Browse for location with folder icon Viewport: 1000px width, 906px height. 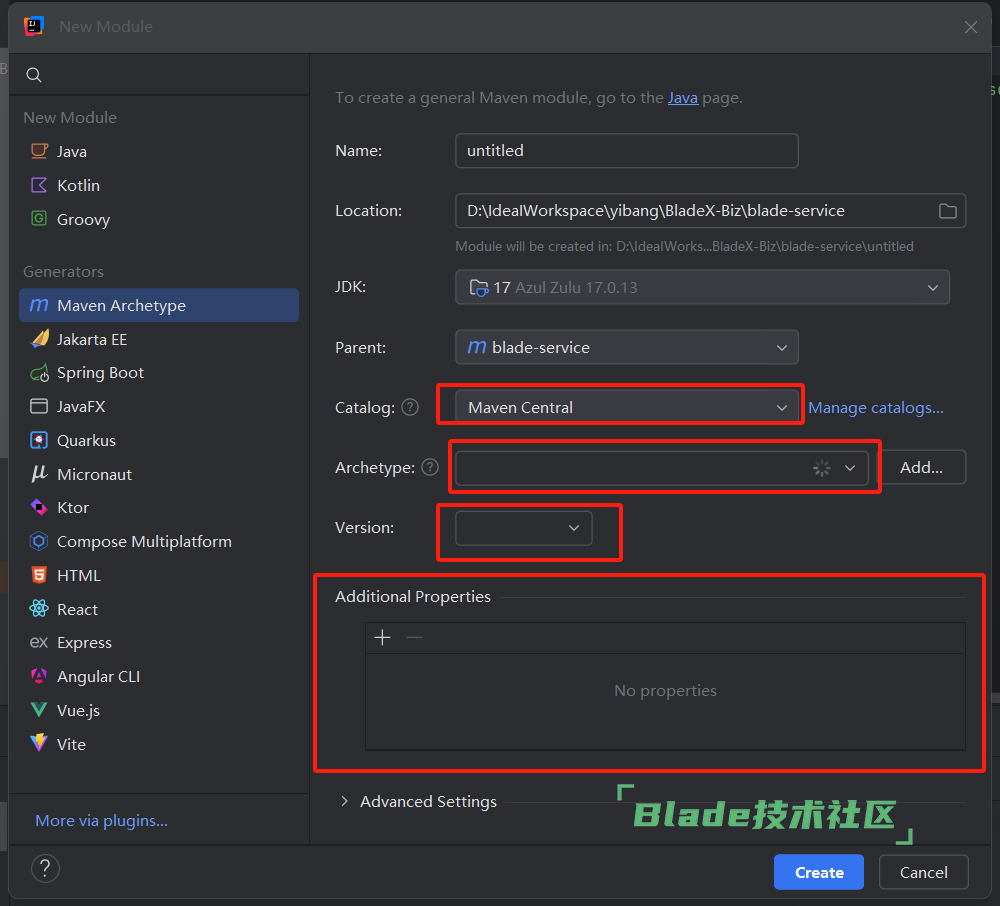pyautogui.click(x=948, y=211)
